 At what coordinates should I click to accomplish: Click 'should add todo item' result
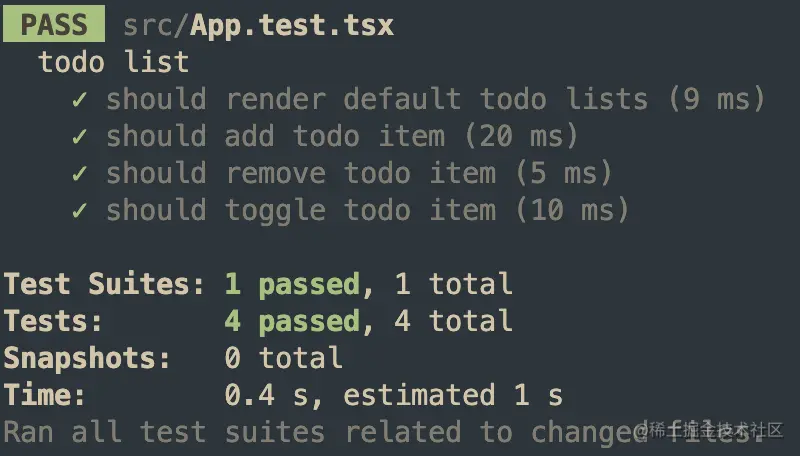pos(342,136)
